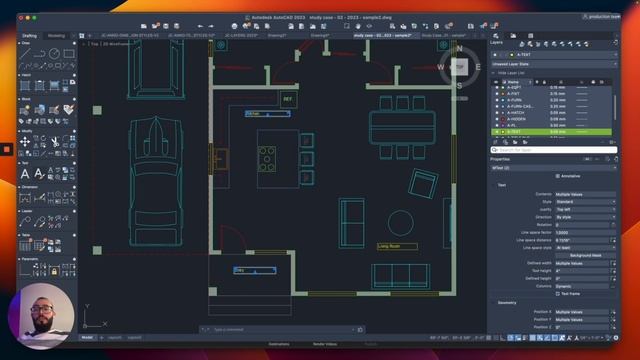Click the padlock Fix constraint icon
Image resolution: width=640 pixels, height=360 pixels.
tap(54, 271)
